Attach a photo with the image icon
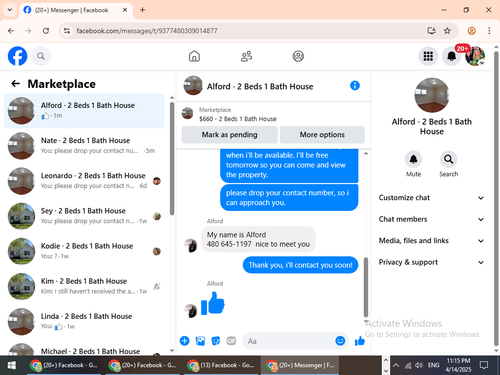Image resolution: width=500 pixels, height=375 pixels. 200,341
